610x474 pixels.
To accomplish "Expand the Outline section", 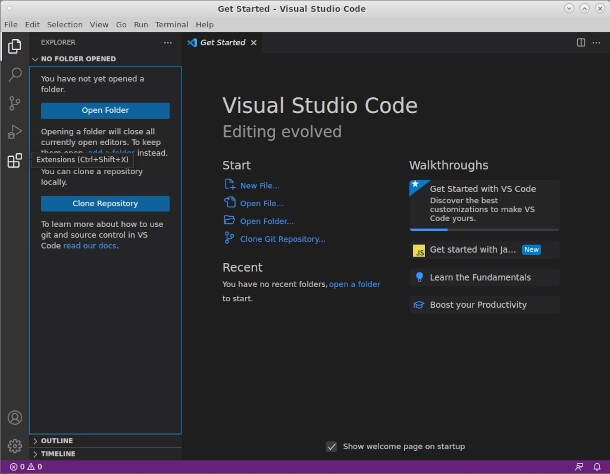I will coord(105,441).
